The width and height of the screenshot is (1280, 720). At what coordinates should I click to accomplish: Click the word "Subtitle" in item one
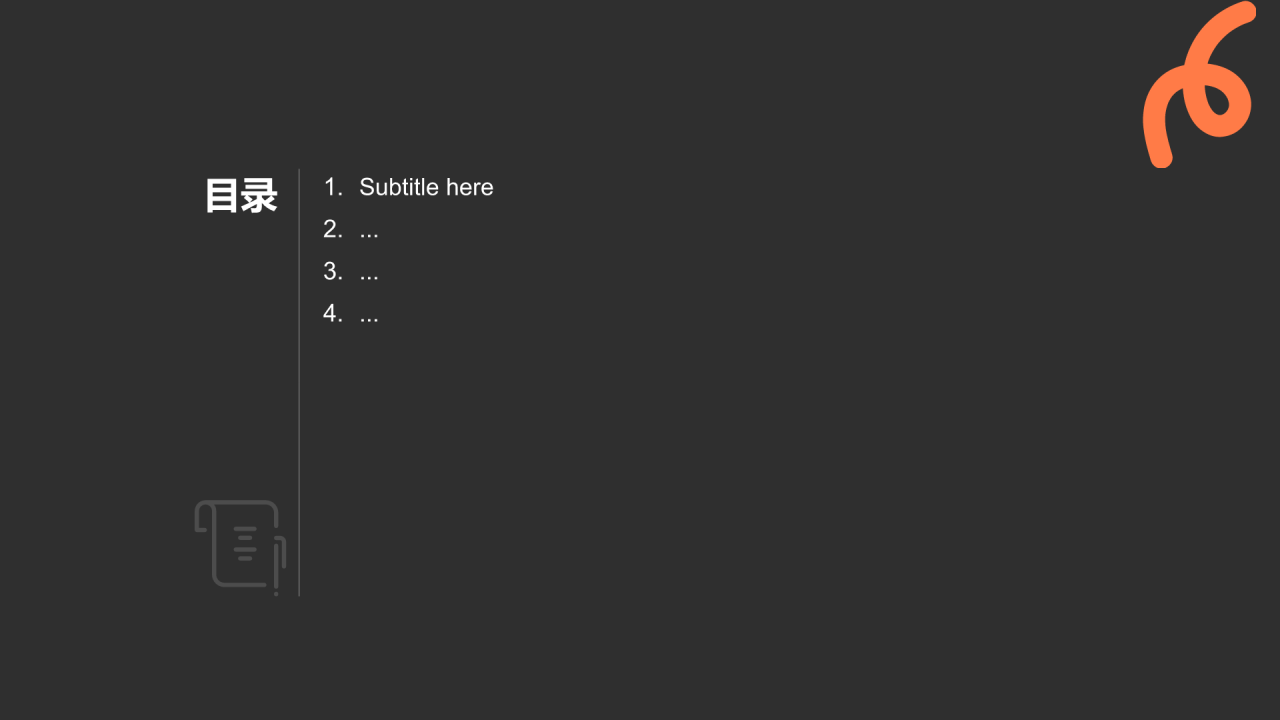(400, 187)
